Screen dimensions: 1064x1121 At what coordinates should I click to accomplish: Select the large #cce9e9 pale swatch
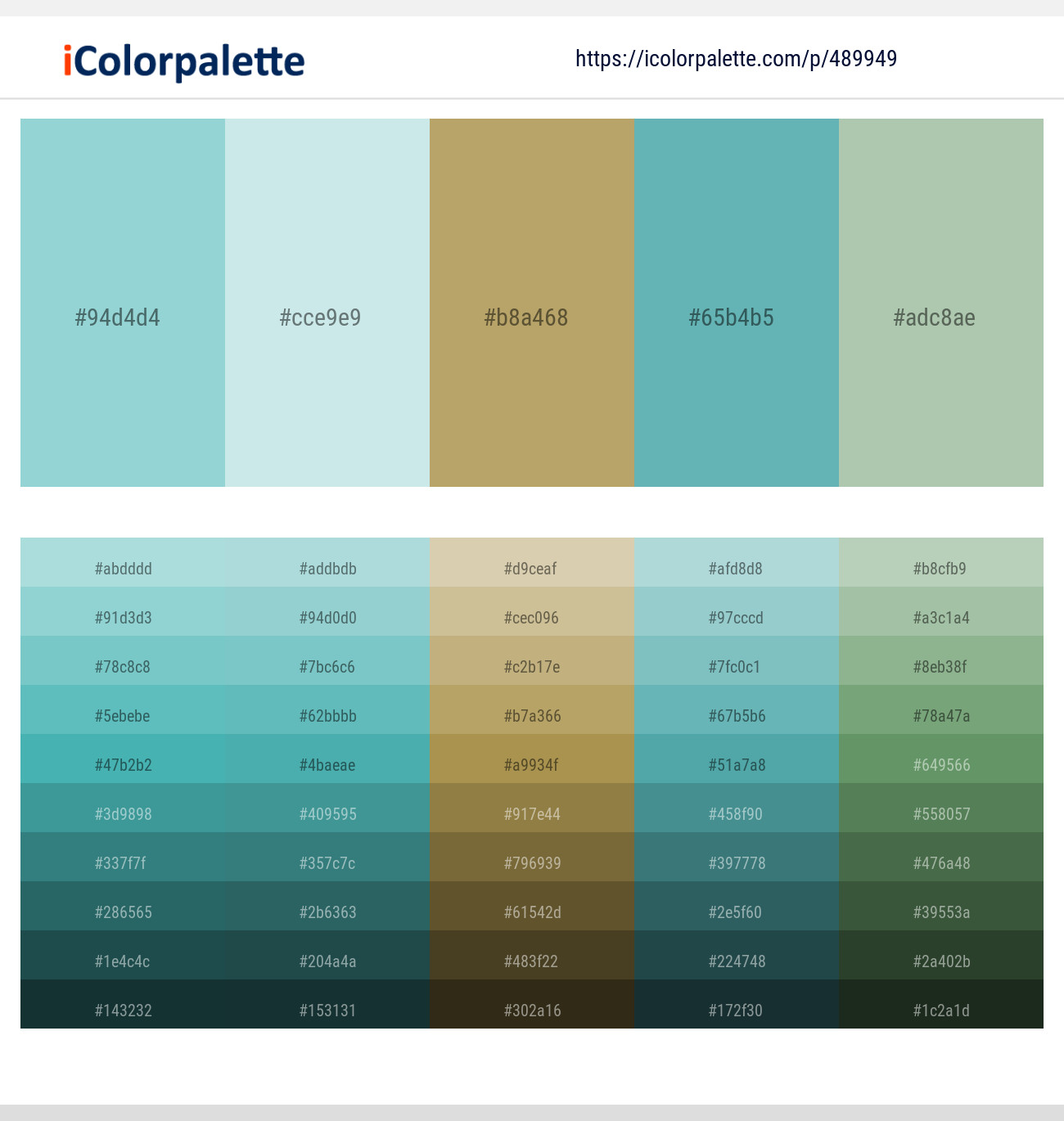[327, 303]
